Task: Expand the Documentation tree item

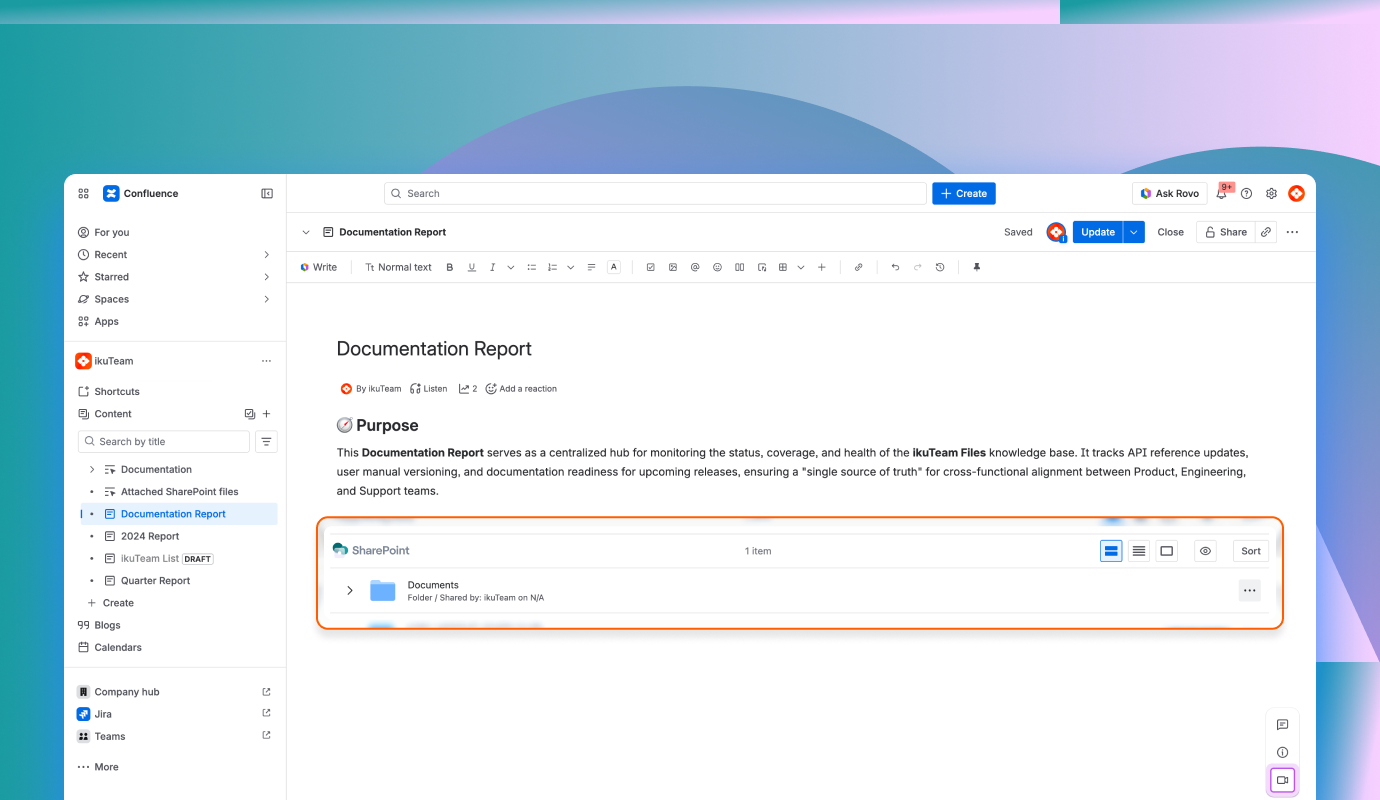Action: (x=92, y=469)
